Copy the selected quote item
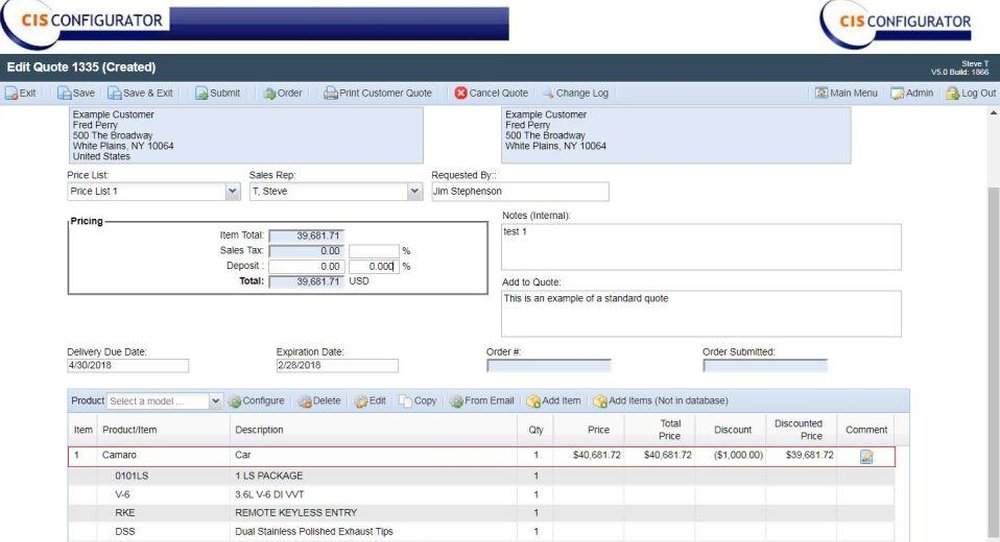Screen dimensions: 1000x542 tap(418, 401)
